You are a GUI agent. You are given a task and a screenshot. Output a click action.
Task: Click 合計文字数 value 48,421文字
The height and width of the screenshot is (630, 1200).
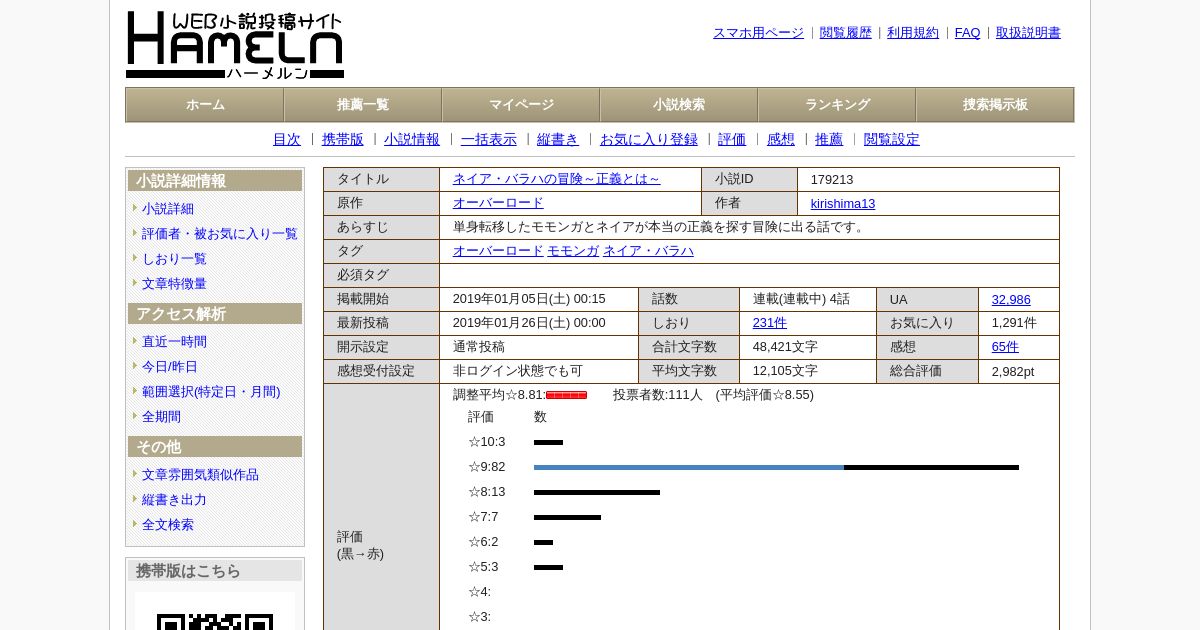[x=785, y=347]
